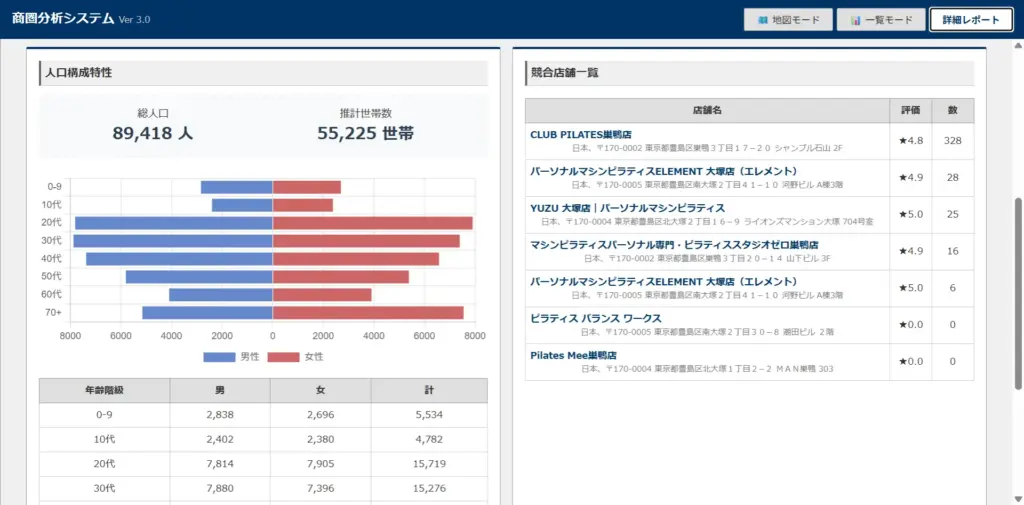The width and height of the screenshot is (1024, 505).
Task: Click the 商圏分析システム app title
Action: click(63, 19)
